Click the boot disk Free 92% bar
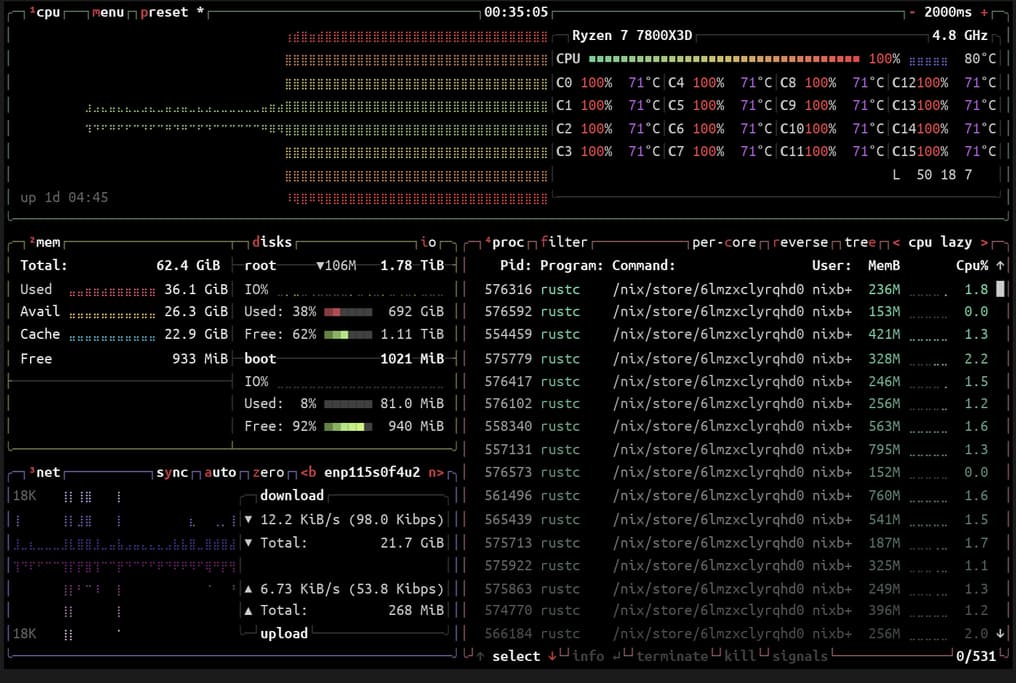 [x=348, y=427]
